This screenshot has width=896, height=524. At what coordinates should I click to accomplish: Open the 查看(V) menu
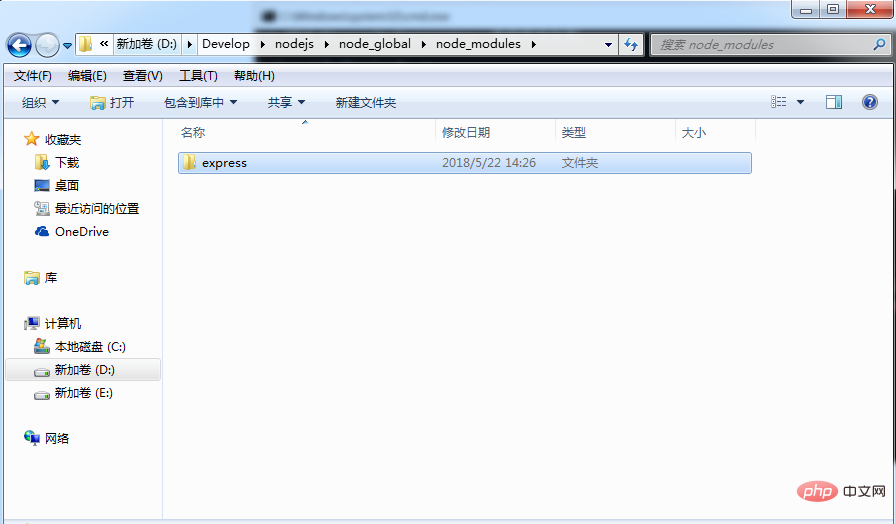[x=142, y=75]
